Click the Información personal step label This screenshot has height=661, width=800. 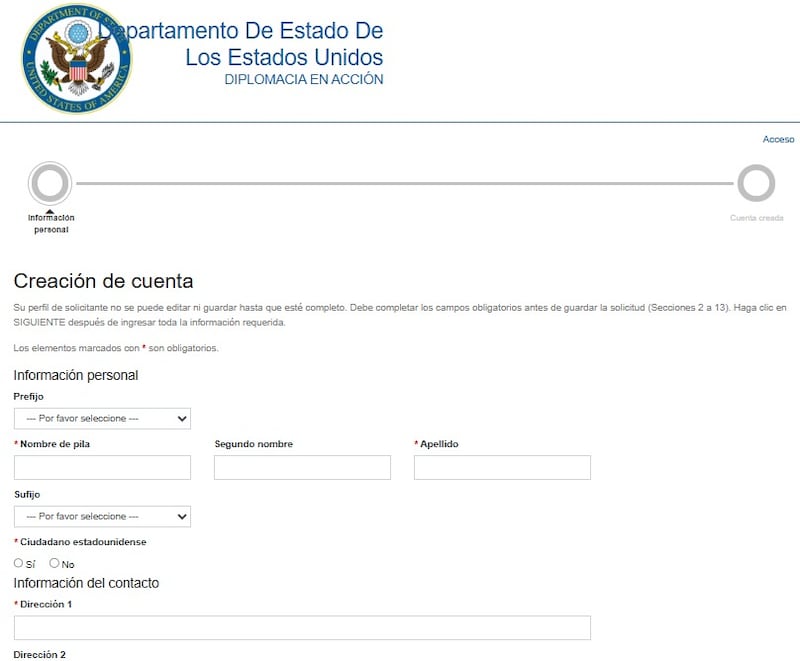(51, 223)
